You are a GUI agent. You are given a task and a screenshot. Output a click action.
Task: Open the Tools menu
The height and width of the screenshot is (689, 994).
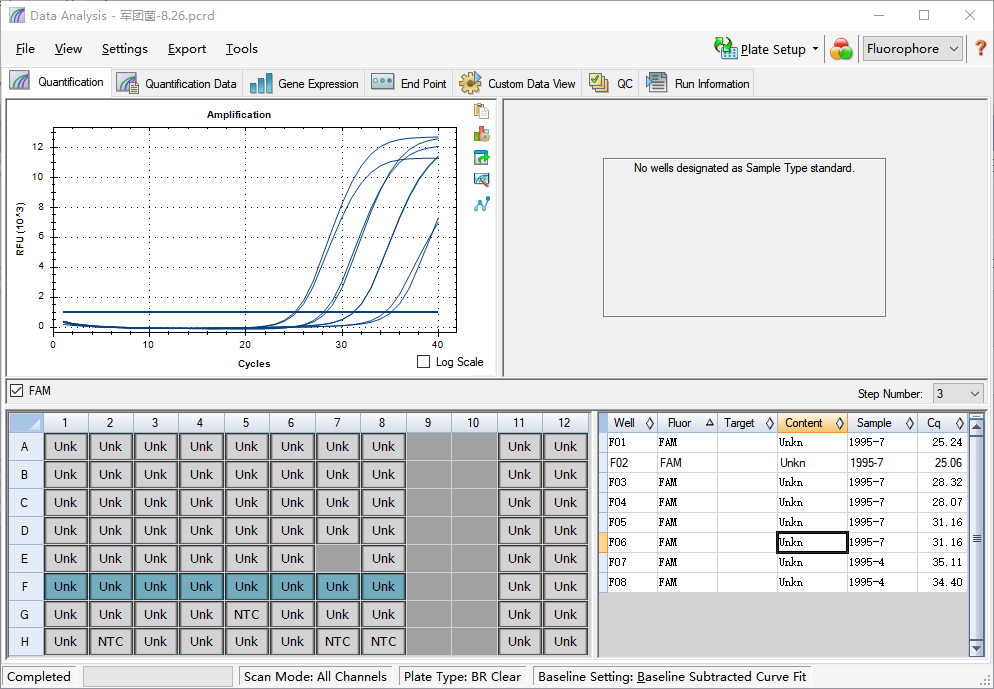242,49
